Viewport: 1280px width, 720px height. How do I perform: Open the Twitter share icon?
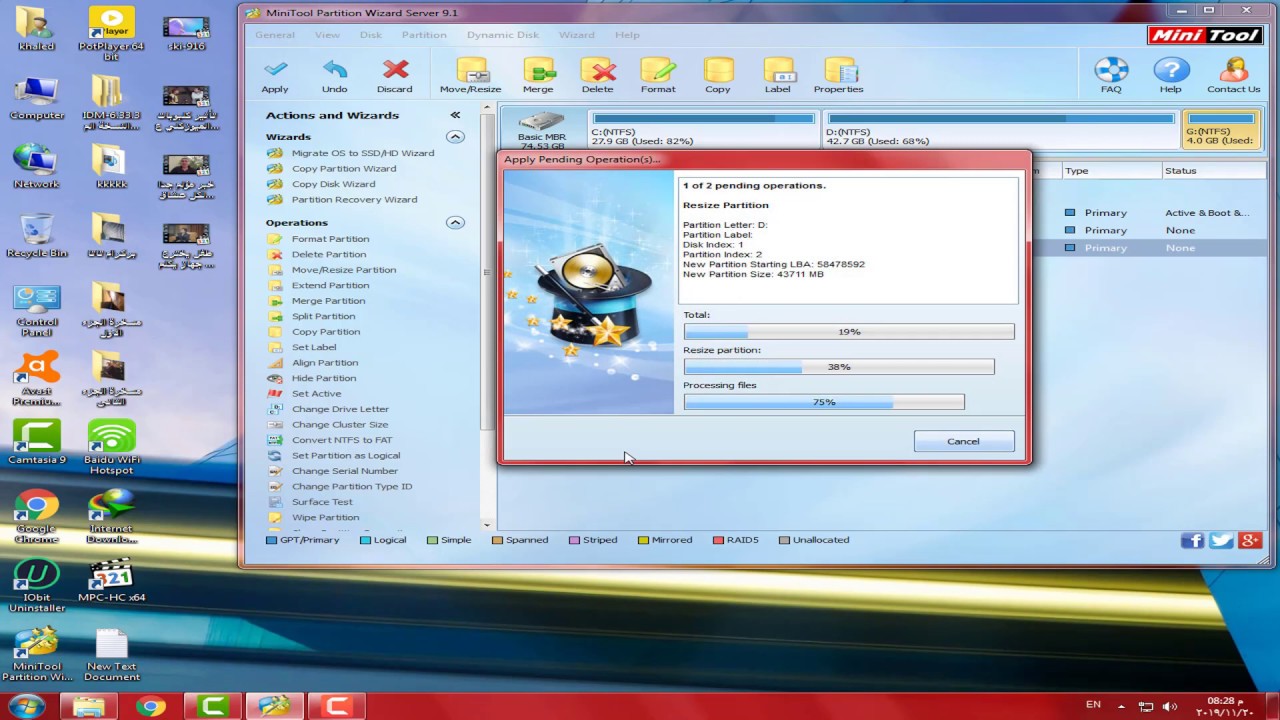pyautogui.click(x=1221, y=540)
